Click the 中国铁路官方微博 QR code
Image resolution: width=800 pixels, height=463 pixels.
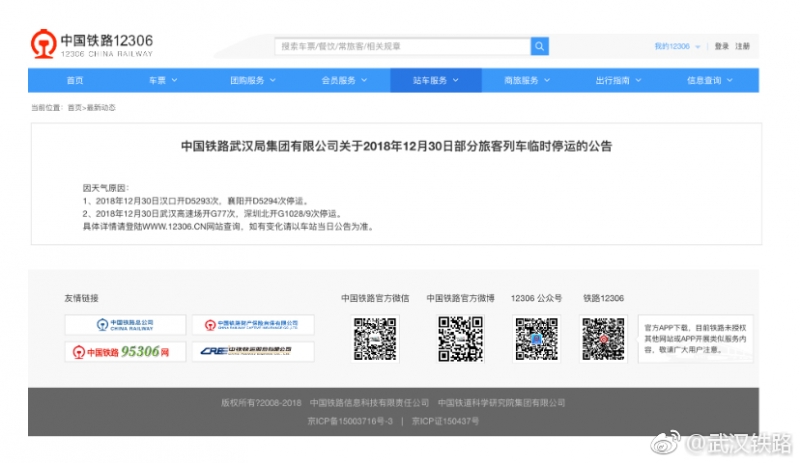460,338
